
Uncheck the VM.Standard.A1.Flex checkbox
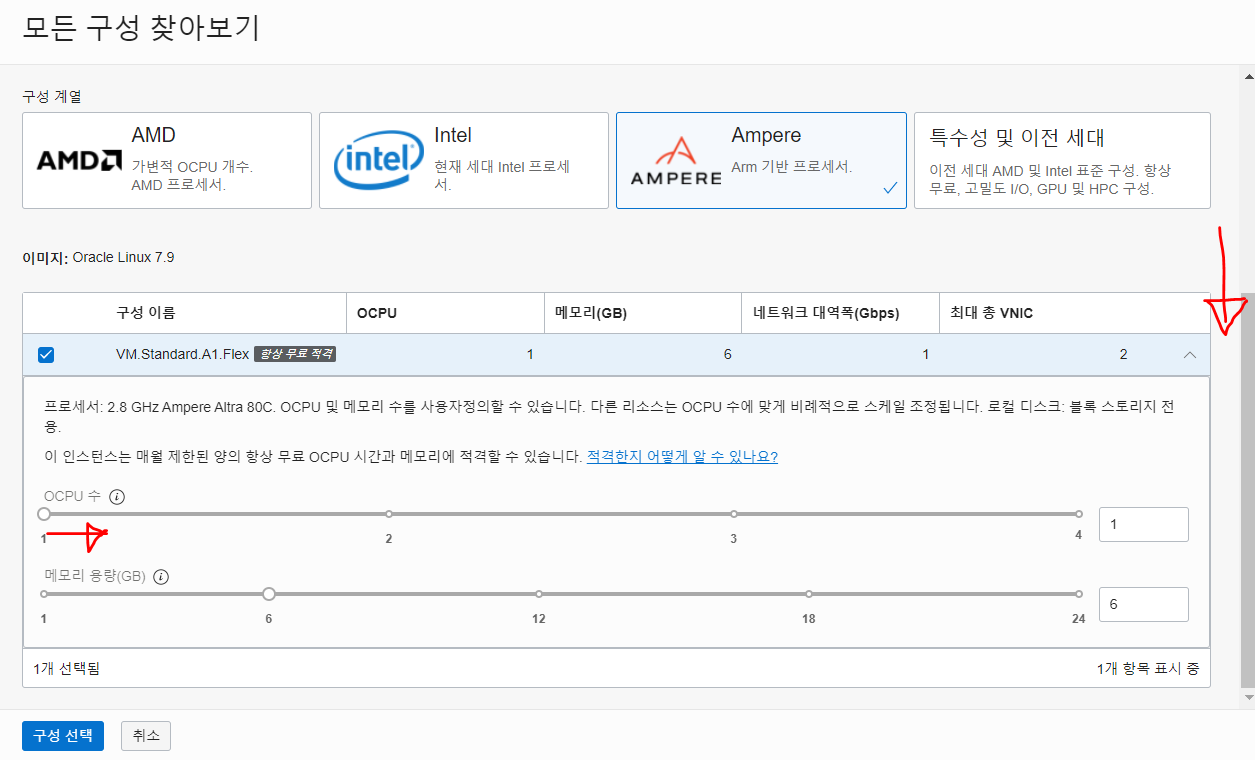(x=46, y=355)
